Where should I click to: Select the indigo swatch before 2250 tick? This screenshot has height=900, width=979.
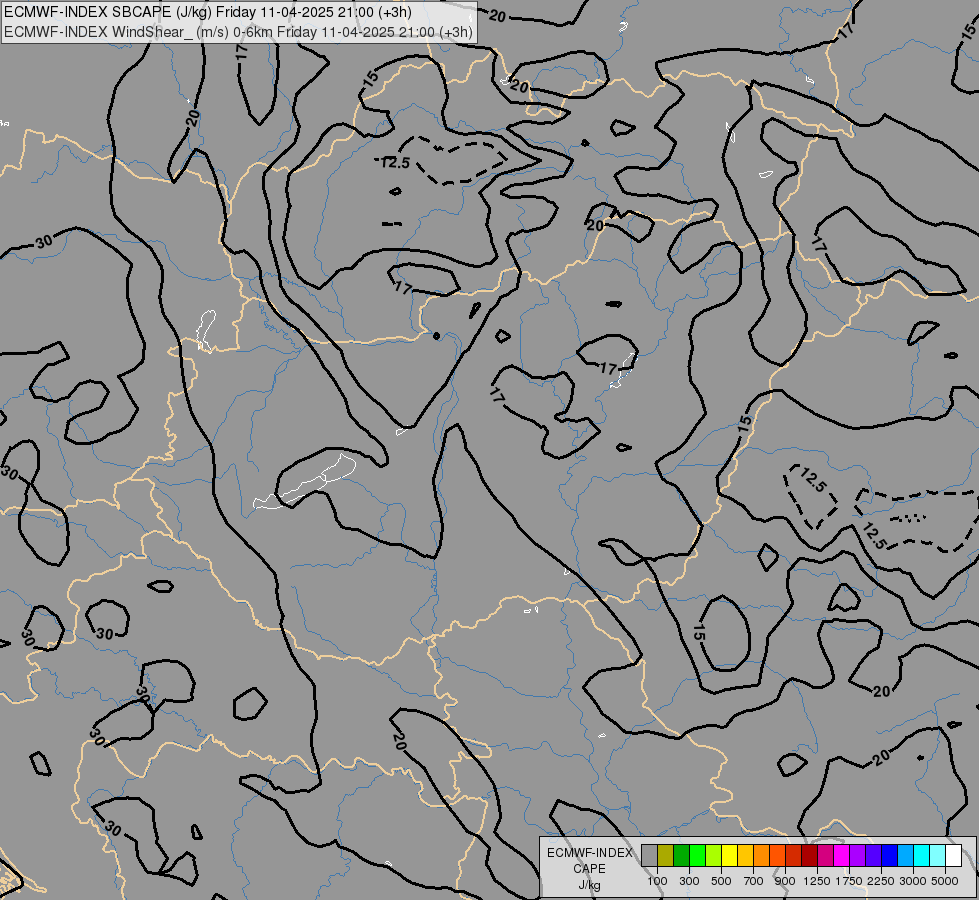point(873,855)
